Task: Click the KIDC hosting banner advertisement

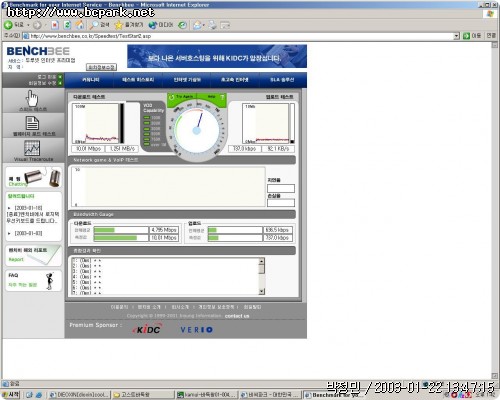Action: point(217,56)
